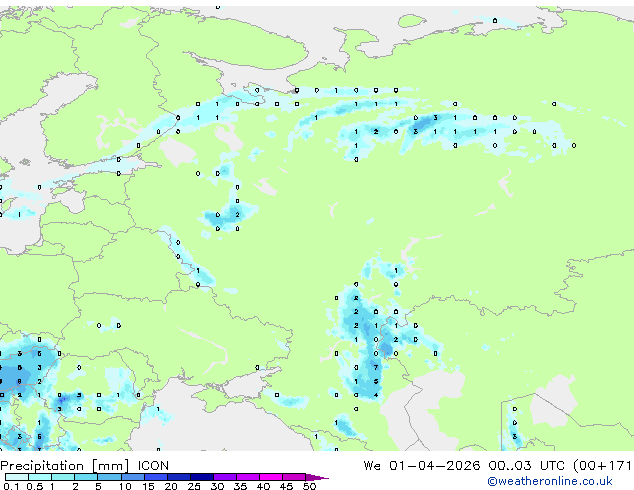Image resolution: width=634 pixels, height=490 pixels.
Task: Open the weatheronline.co.uk copyright link
Action: click(549, 481)
